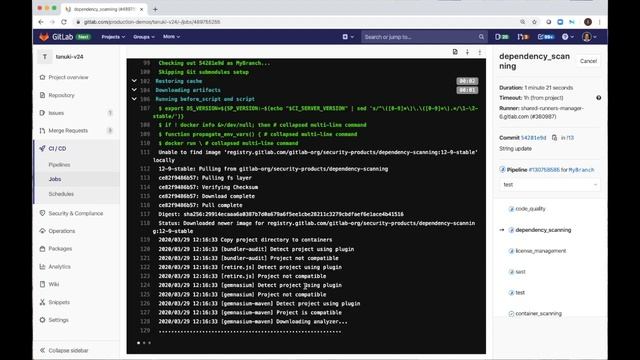Open merge request !13 link
Image resolution: width=640 pixels, height=360 pixels.
(x=570, y=138)
